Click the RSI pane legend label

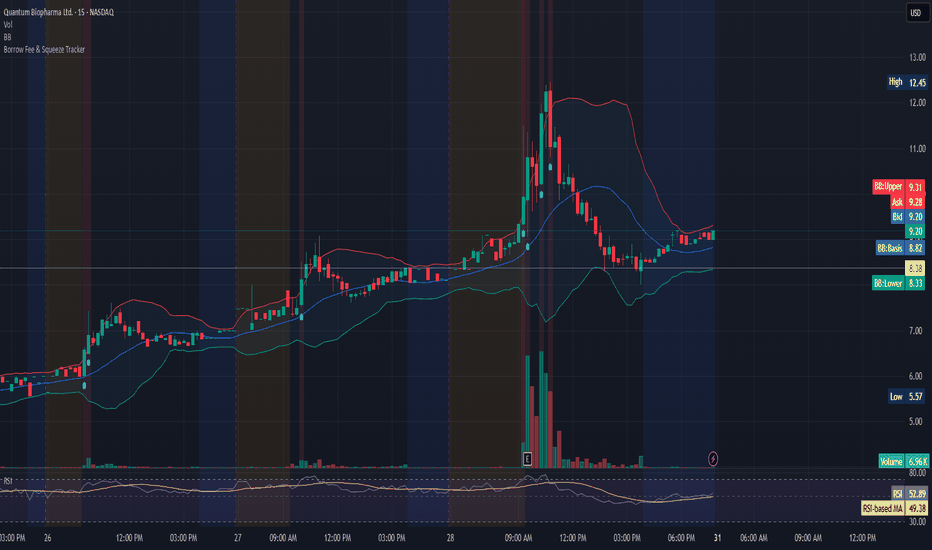(x=8, y=480)
